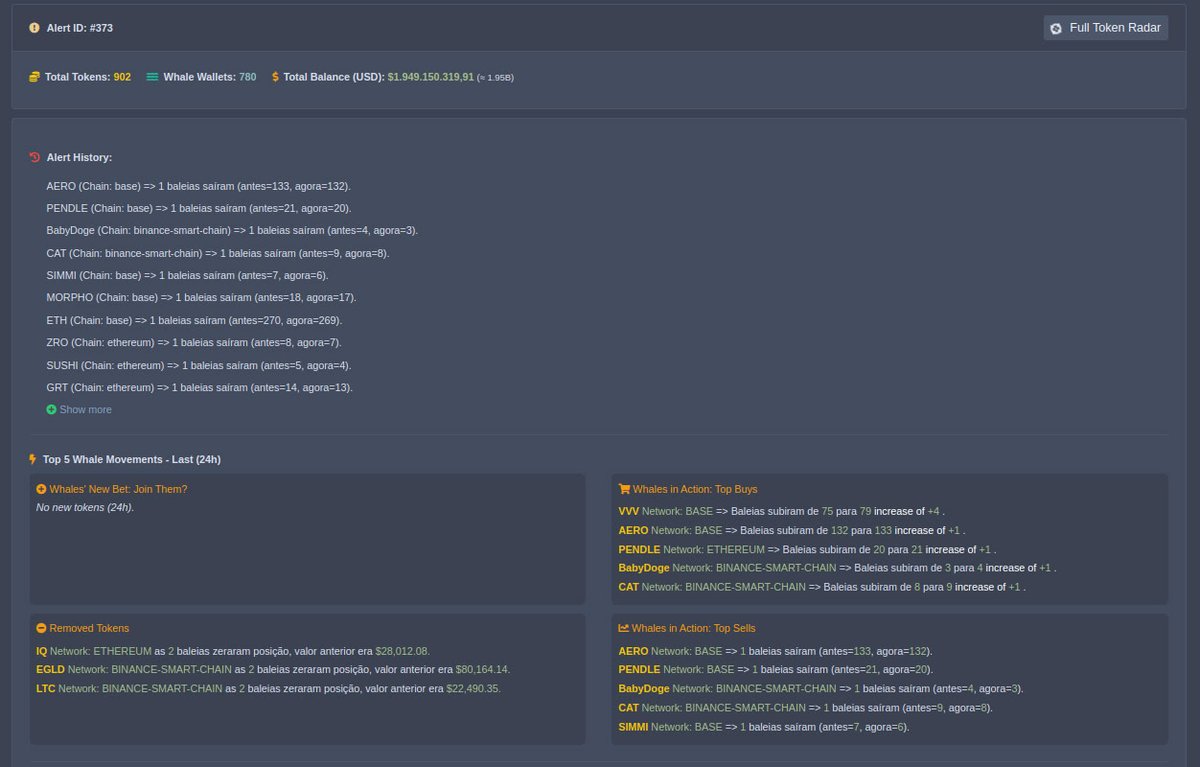Click the SUSHI alert history row
The width and height of the screenshot is (1200, 767).
(x=198, y=365)
